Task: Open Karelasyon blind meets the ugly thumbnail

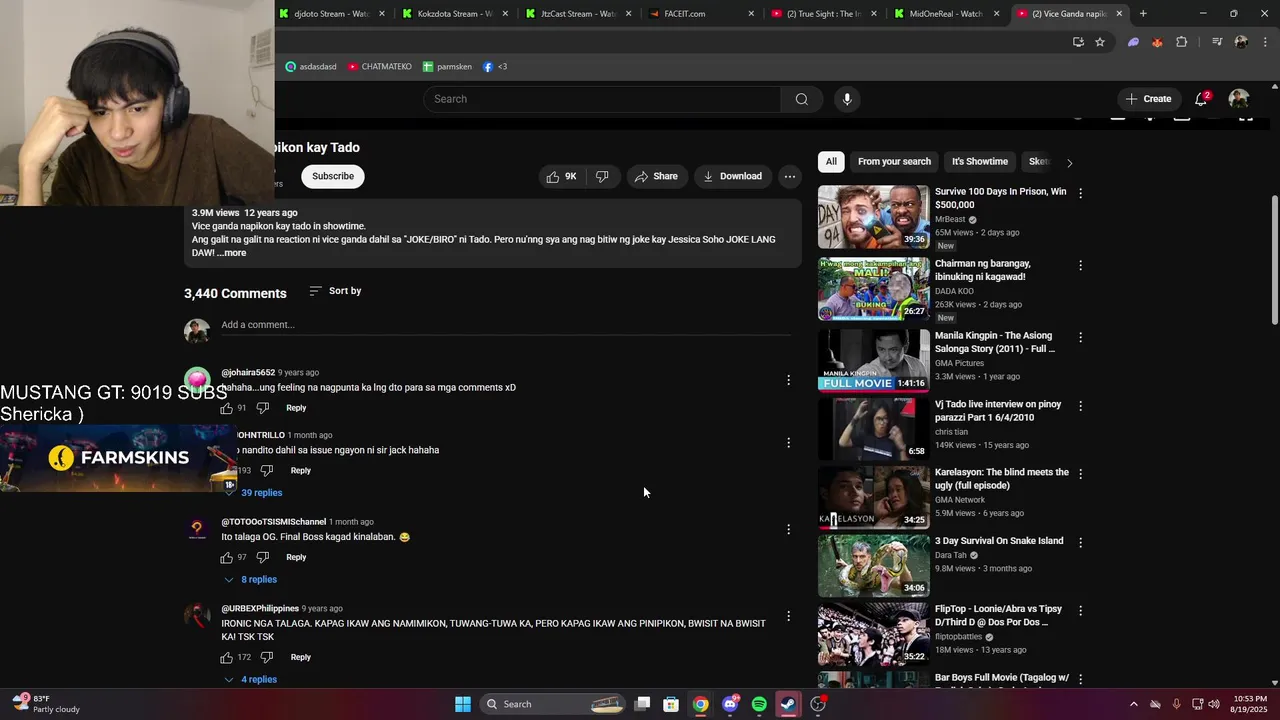Action: point(873,498)
